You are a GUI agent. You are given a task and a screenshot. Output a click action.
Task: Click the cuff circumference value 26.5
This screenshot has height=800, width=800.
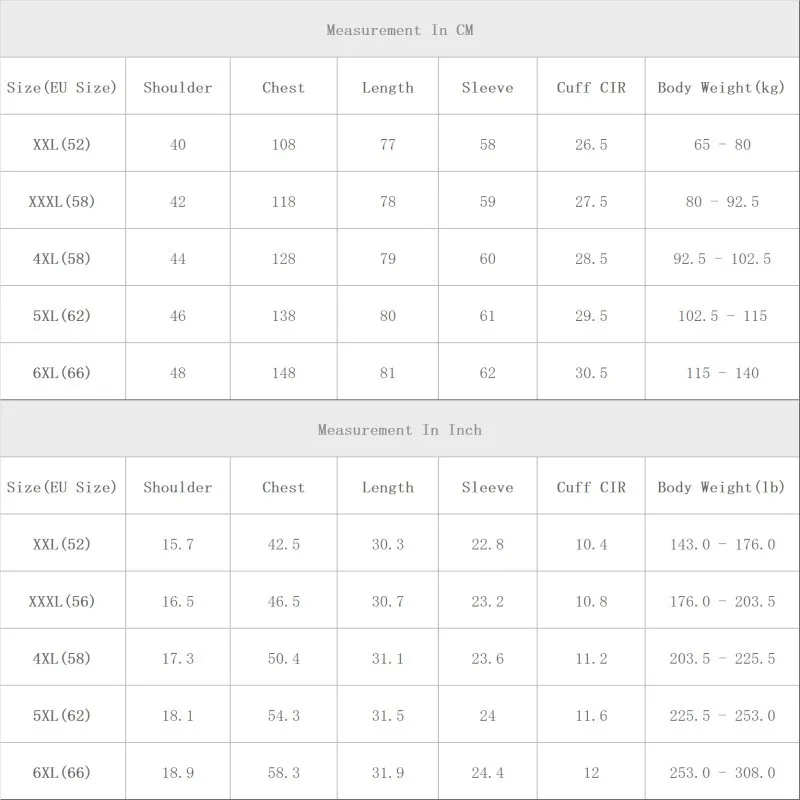tap(591, 145)
